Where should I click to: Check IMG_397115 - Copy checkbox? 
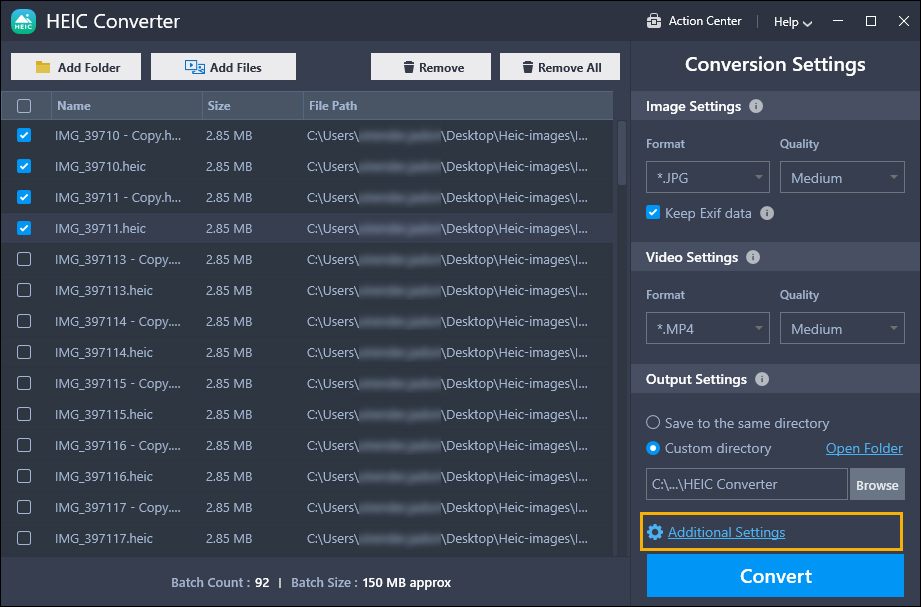click(24, 383)
